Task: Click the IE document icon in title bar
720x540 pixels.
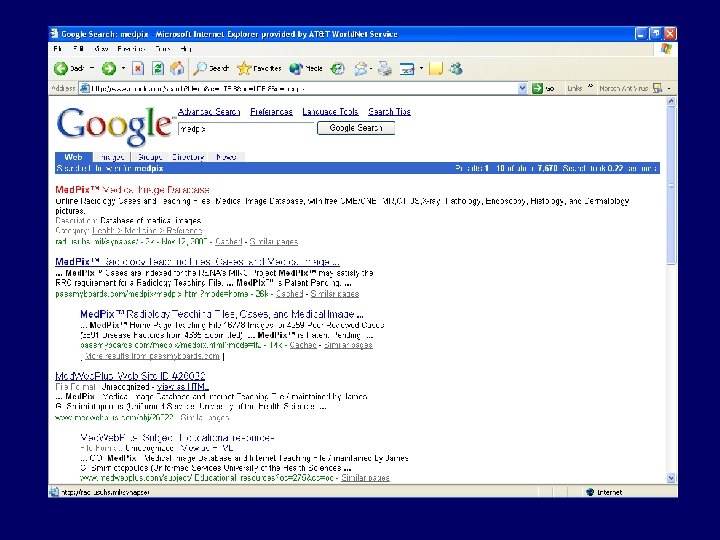Action: coord(55,34)
